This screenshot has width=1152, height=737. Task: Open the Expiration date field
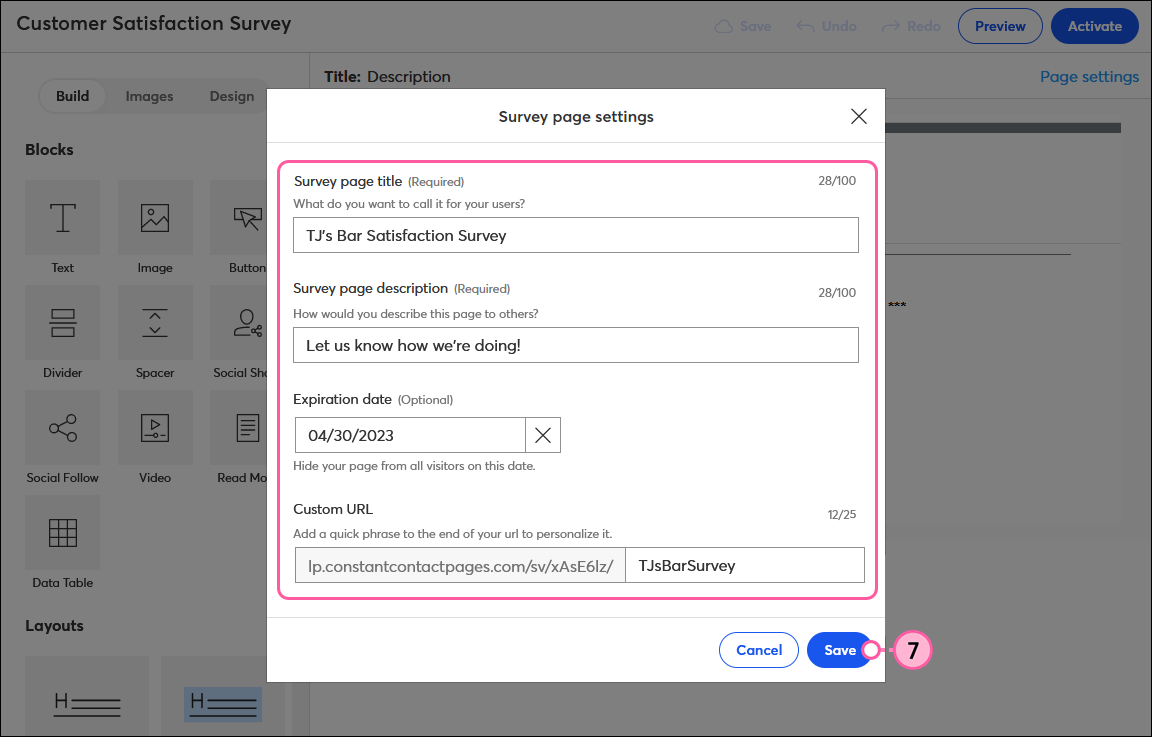coord(410,435)
